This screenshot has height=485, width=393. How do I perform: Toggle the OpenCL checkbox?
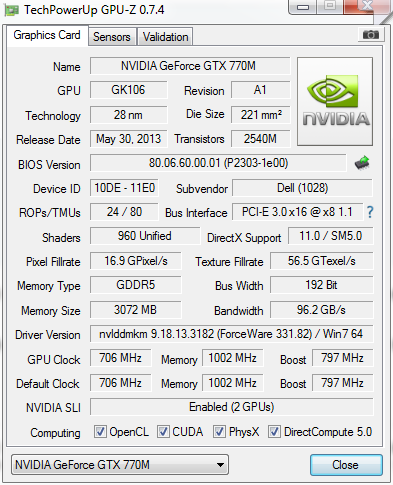coord(100,432)
